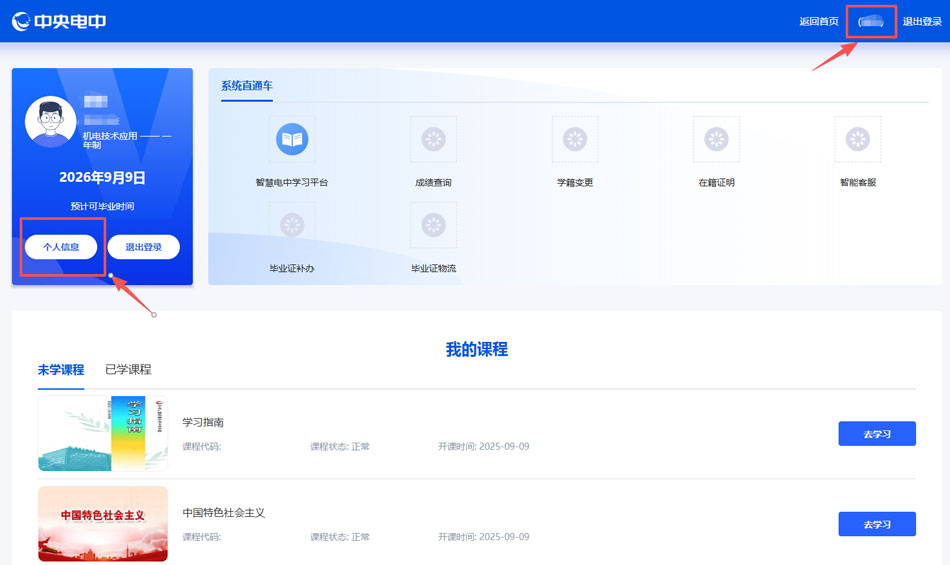Open the 学籍变更 icon
This screenshot has width=950, height=565.
click(575, 139)
